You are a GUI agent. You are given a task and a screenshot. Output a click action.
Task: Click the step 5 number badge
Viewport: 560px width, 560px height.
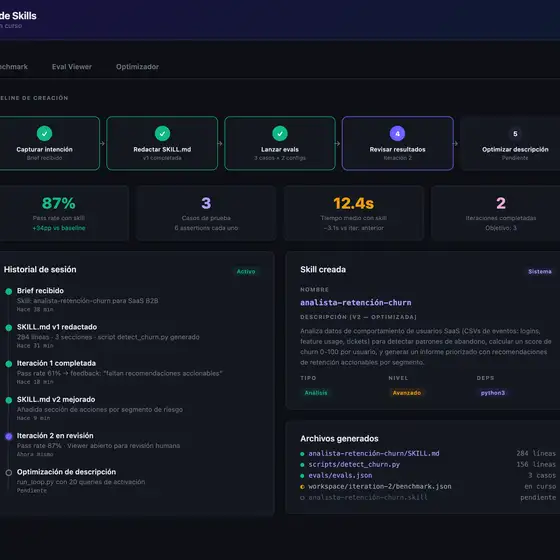point(515,134)
